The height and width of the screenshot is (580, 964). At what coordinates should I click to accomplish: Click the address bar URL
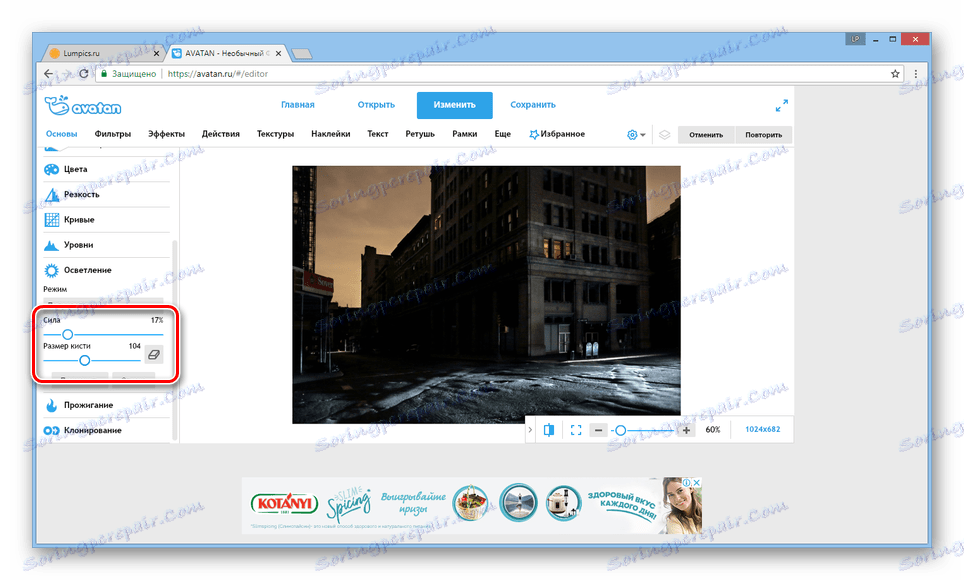click(218, 74)
